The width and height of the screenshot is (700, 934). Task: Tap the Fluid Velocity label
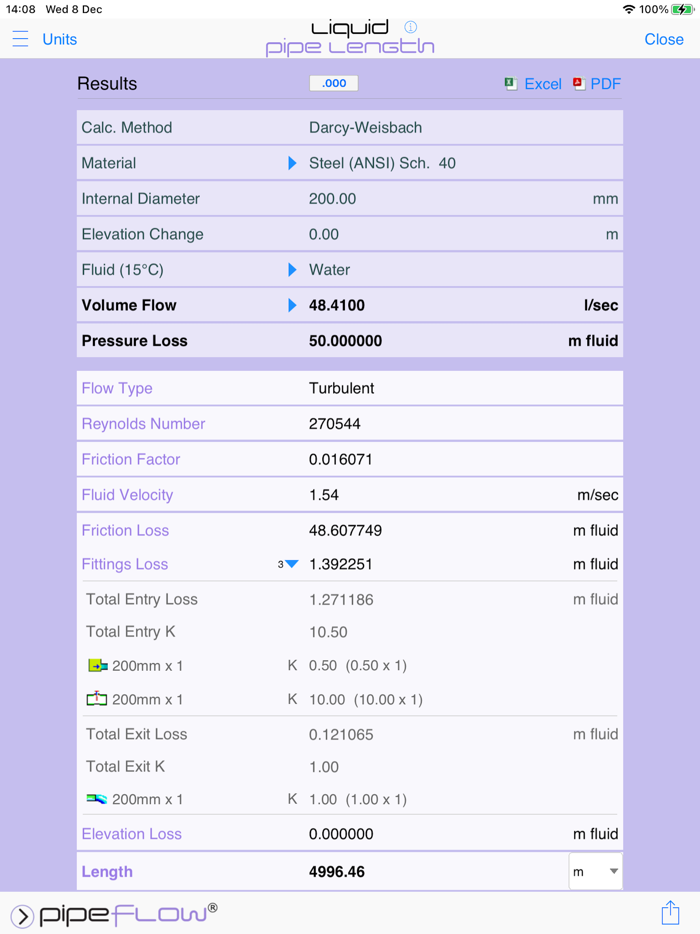click(127, 495)
